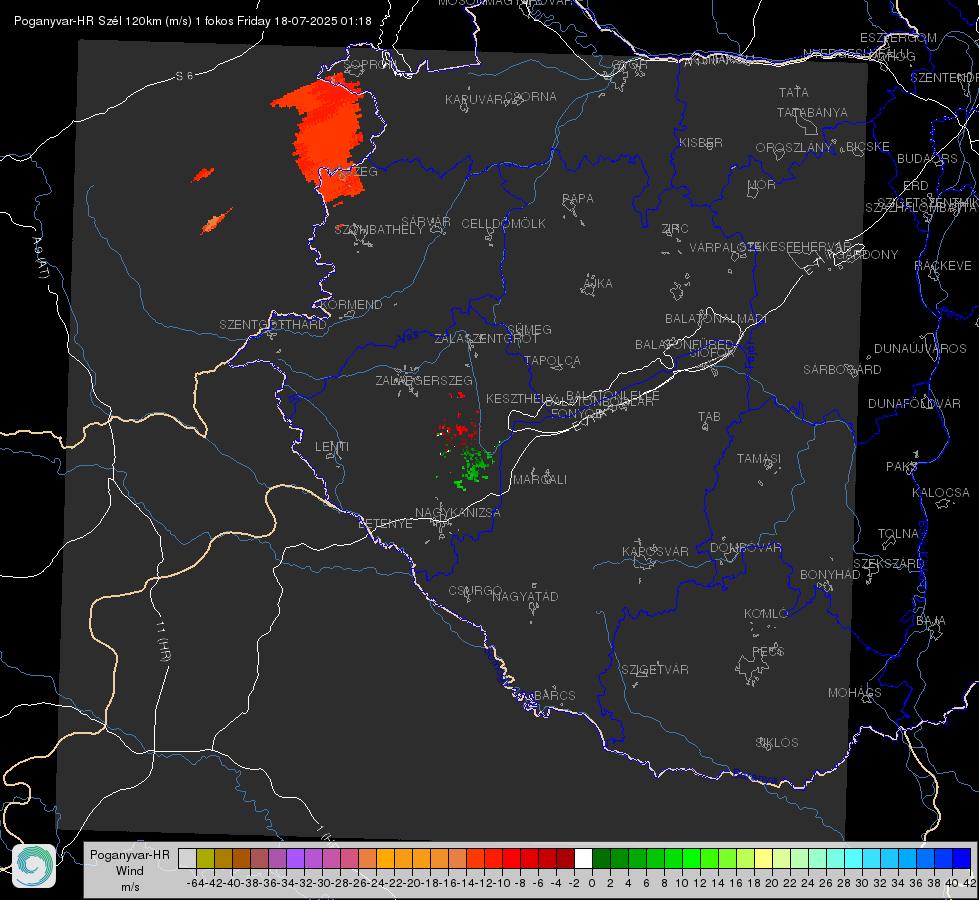Click the RACKEVE city label
Viewport: 979px width, 900px height.
point(943,266)
